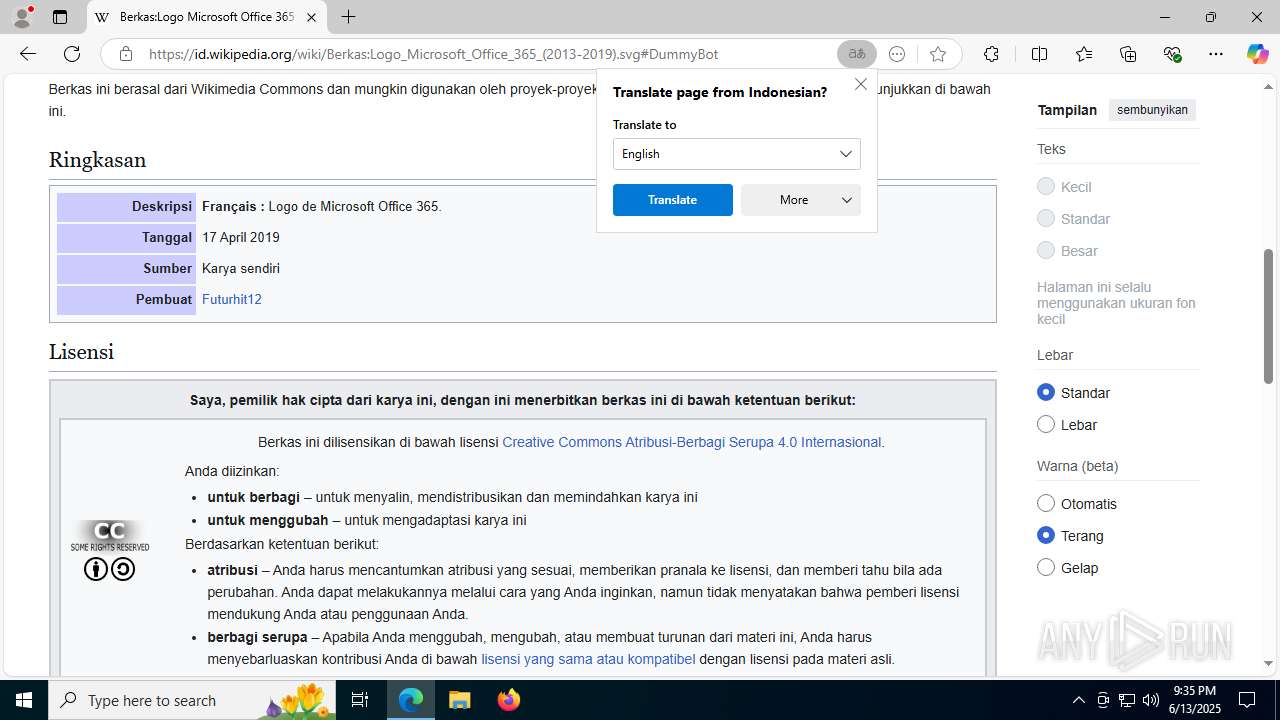The height and width of the screenshot is (720, 1280).
Task: Select Standar under Lebar
Action: point(1046,393)
